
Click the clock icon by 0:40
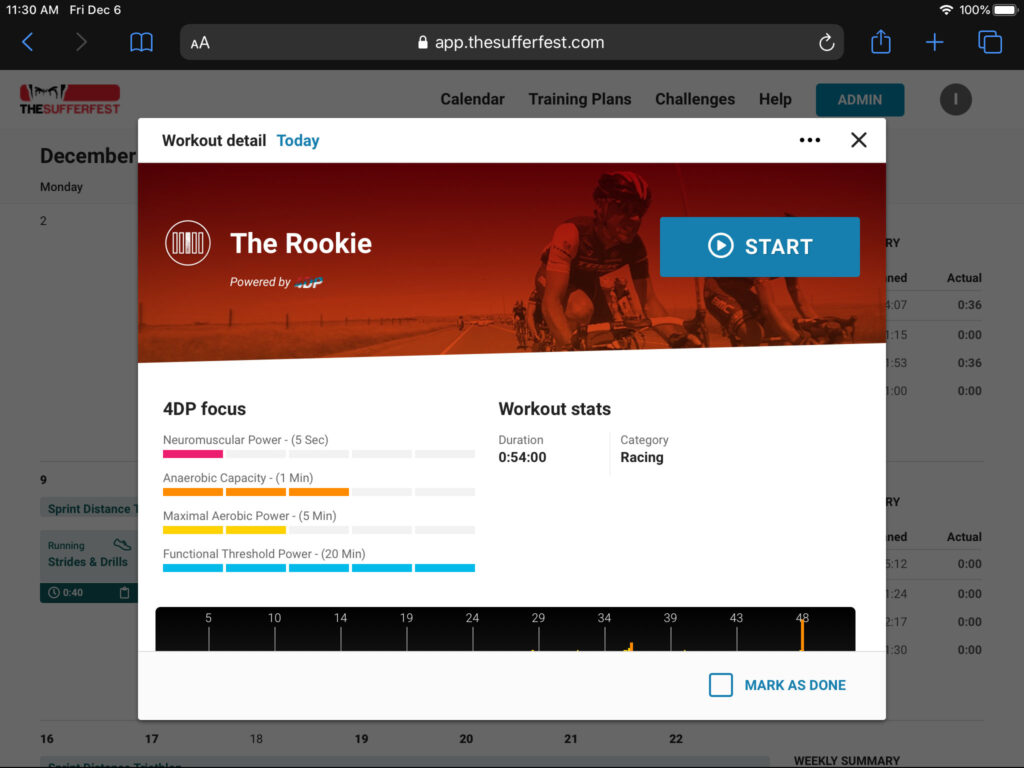[x=54, y=592]
